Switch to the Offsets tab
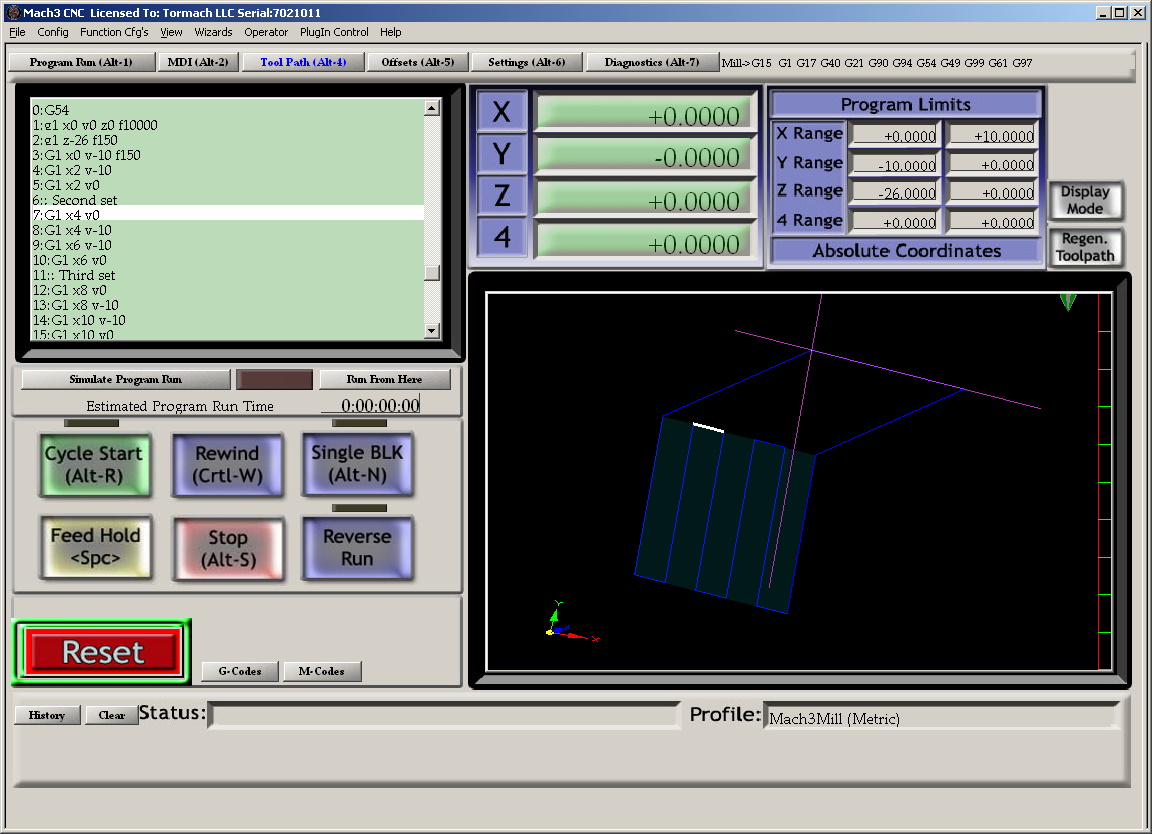This screenshot has width=1152, height=834. point(417,61)
